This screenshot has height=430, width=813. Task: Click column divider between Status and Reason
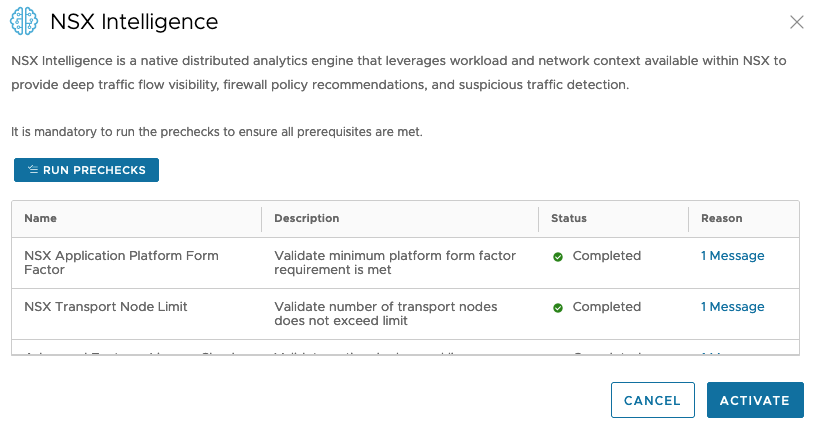tap(689, 218)
